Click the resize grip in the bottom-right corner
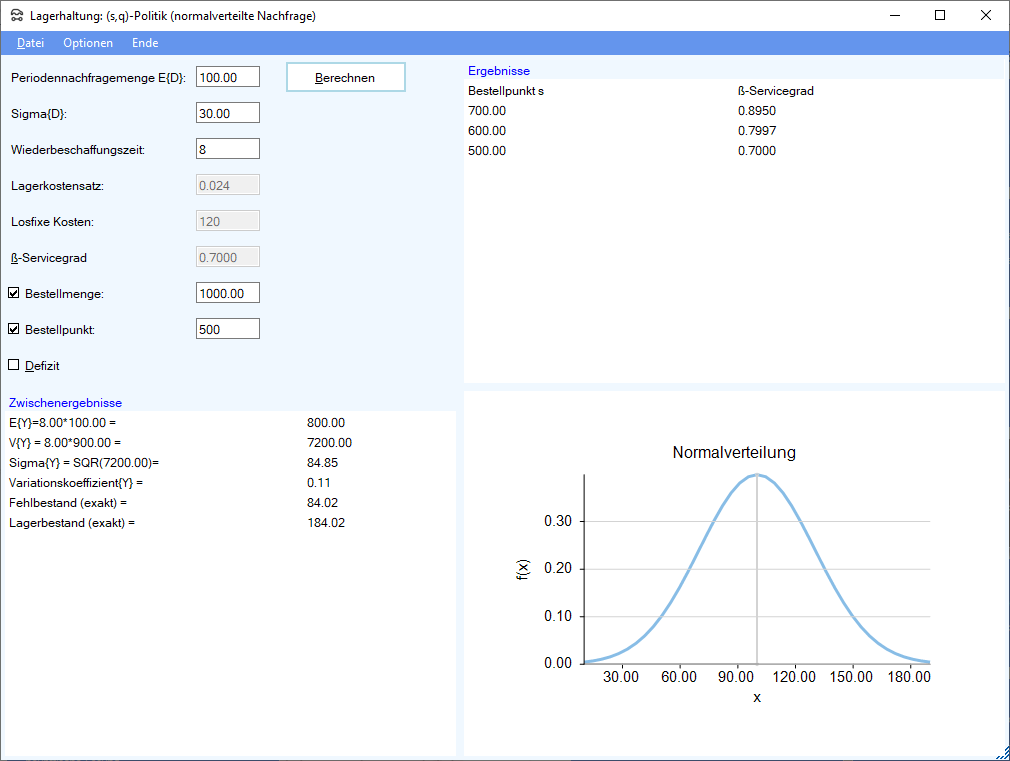Image resolution: width=1010 pixels, height=761 pixels. coord(1002,753)
